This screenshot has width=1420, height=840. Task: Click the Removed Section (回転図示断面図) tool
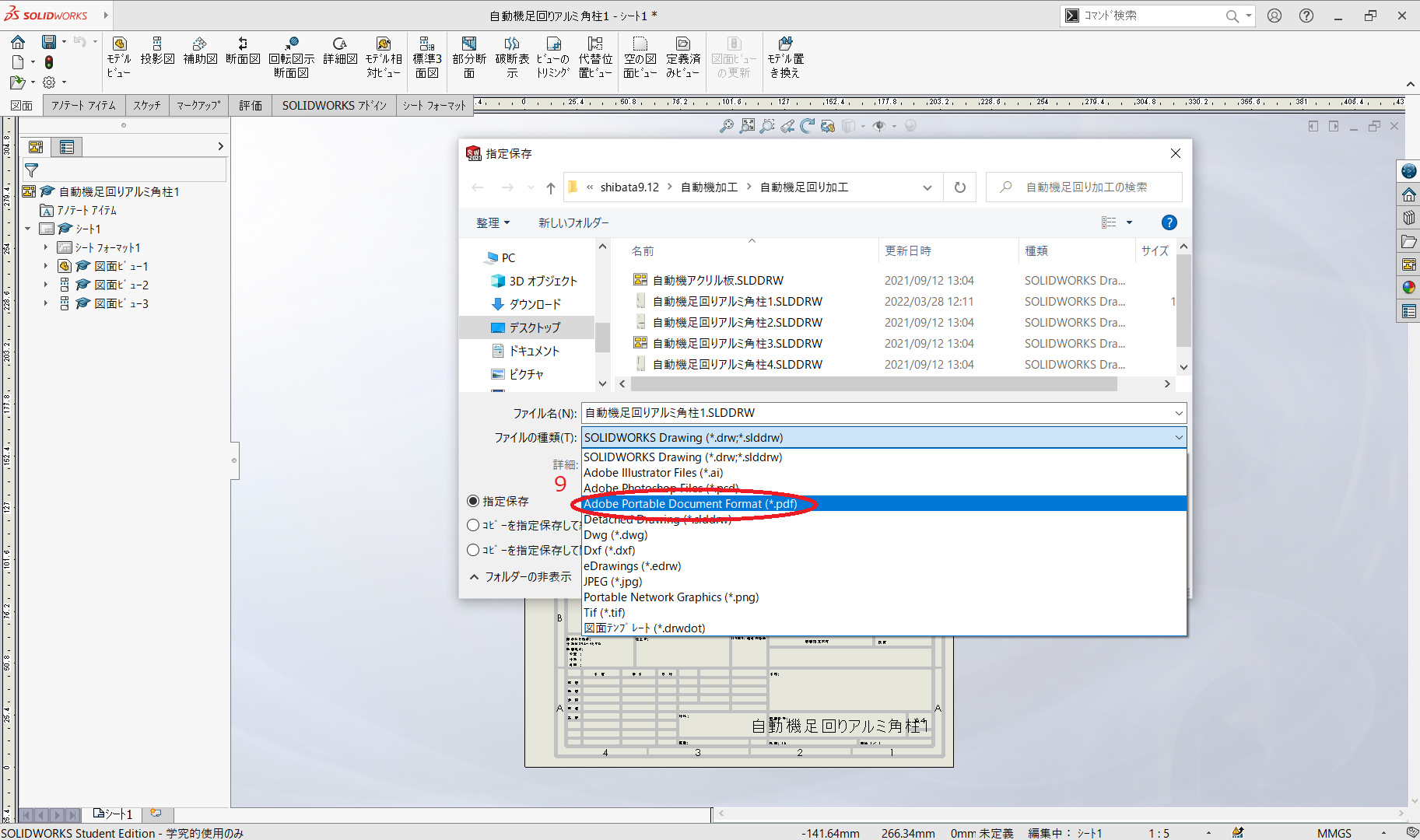[292, 57]
